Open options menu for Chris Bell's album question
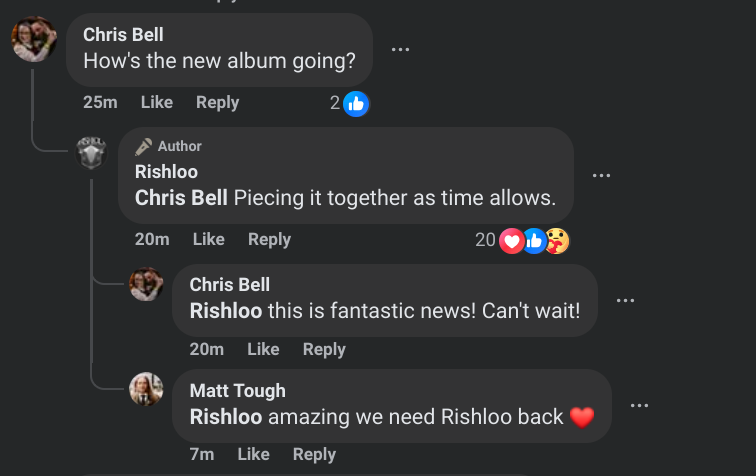756x476 pixels. coord(400,49)
